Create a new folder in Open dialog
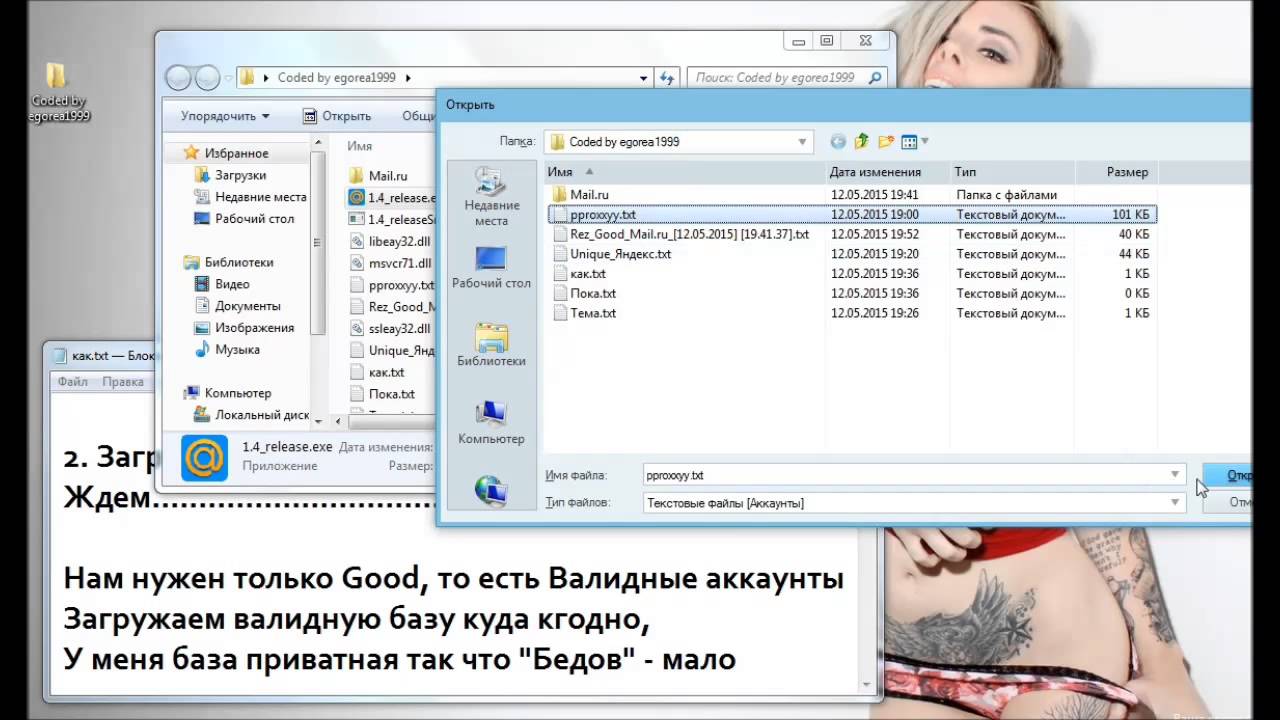1280x720 pixels. 885,142
